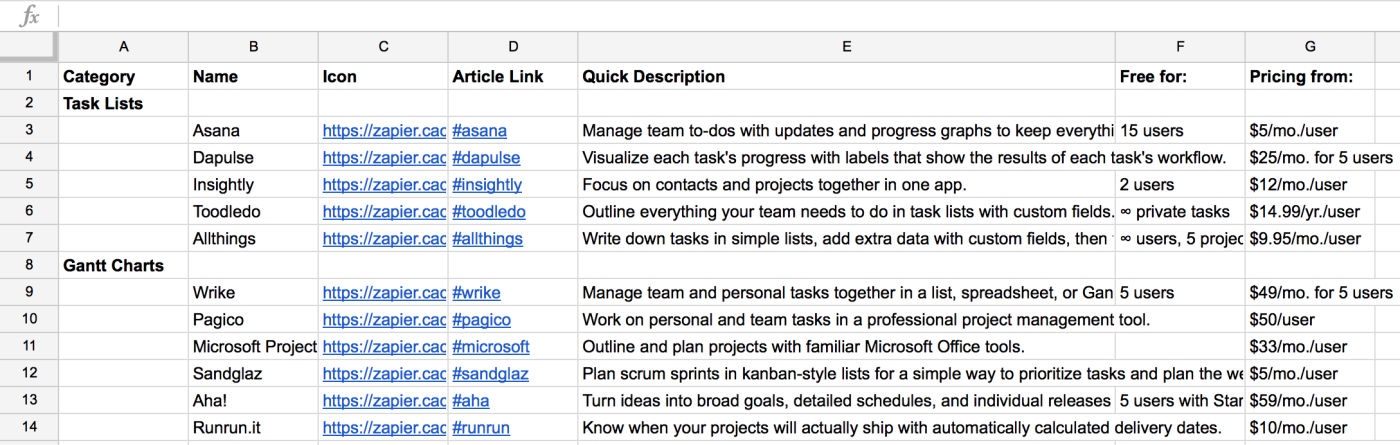Follow the #sandglaz article link
The height and width of the screenshot is (445, 1400).
point(490,373)
